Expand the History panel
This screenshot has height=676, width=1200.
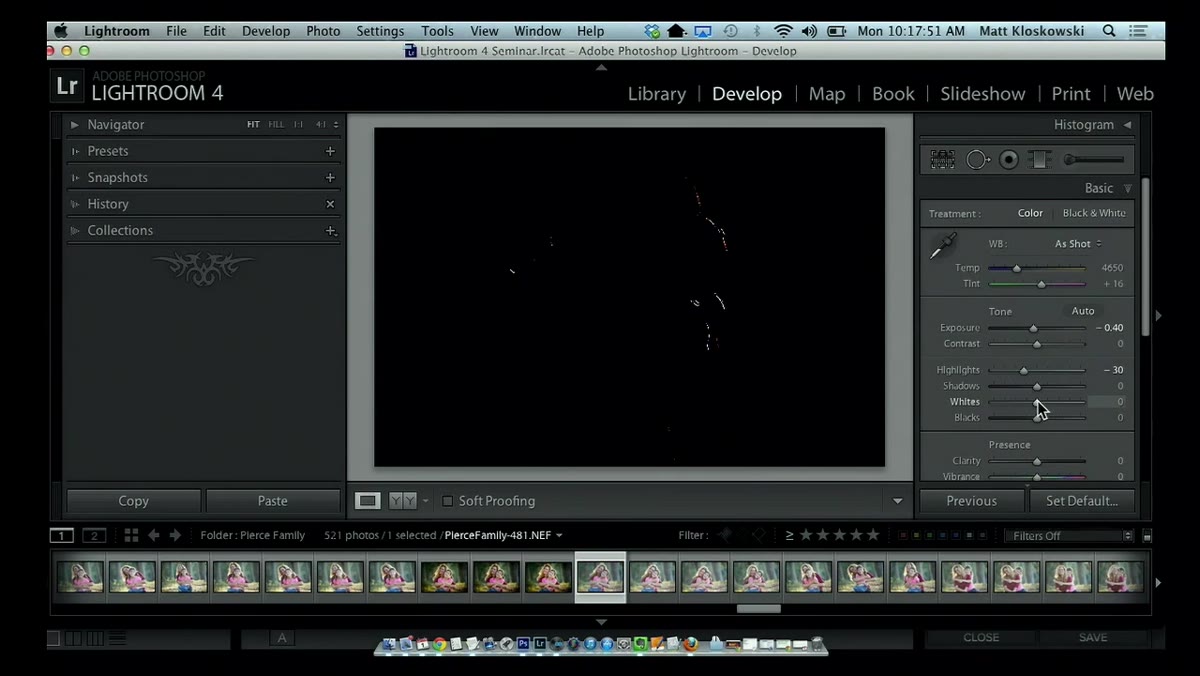[x=74, y=204]
